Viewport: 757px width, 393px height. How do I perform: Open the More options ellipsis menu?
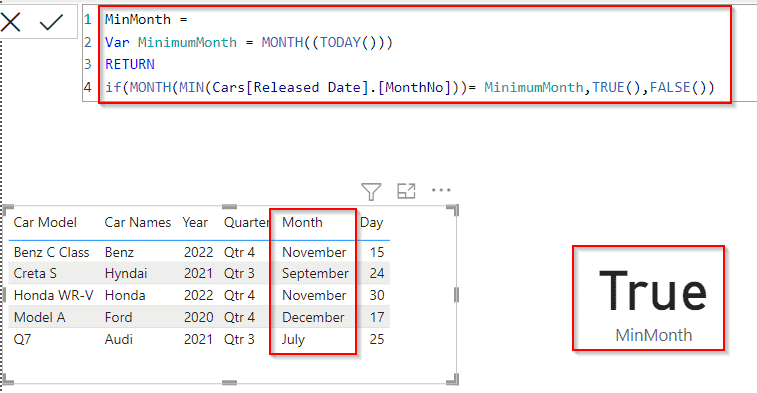441,190
